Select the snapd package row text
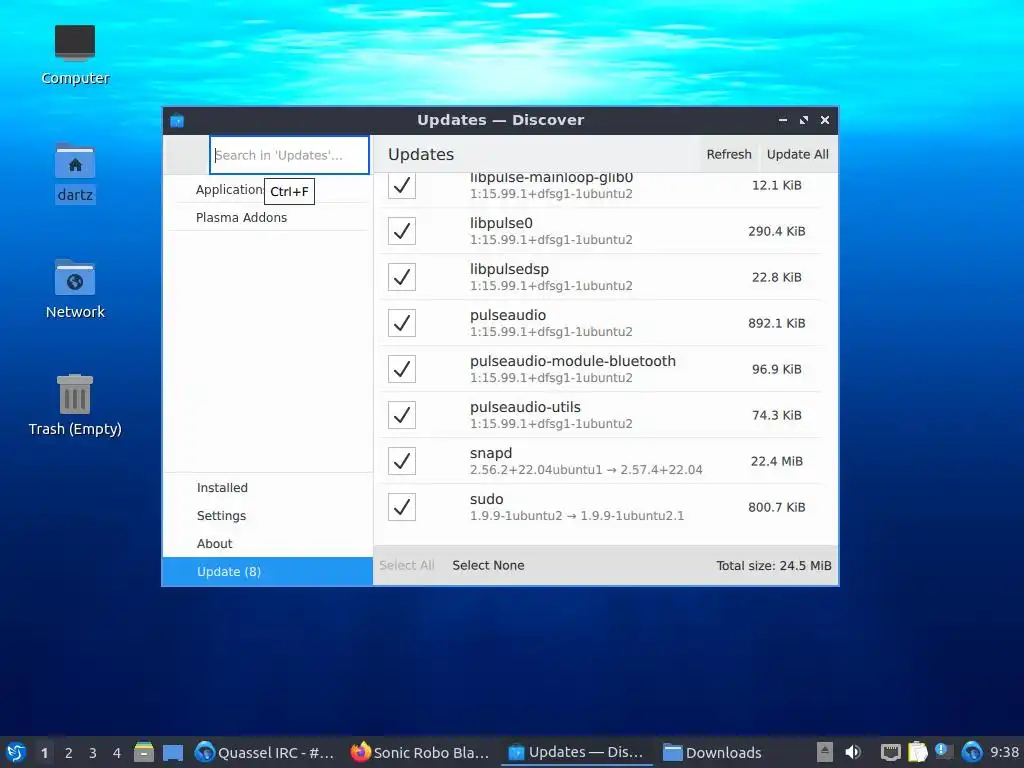Screen dimensions: 1024x768 [x=491, y=453]
